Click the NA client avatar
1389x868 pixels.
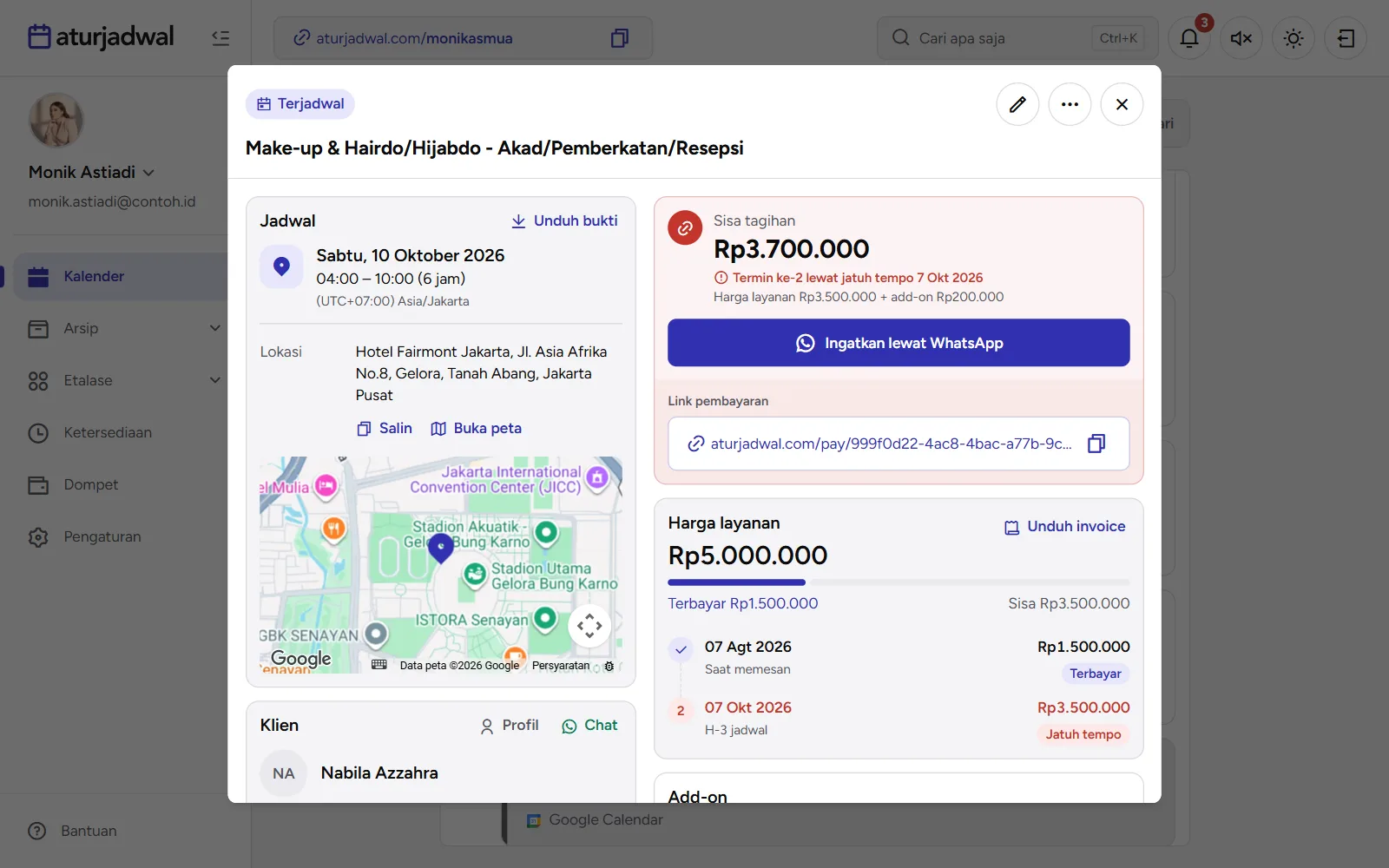(x=284, y=773)
